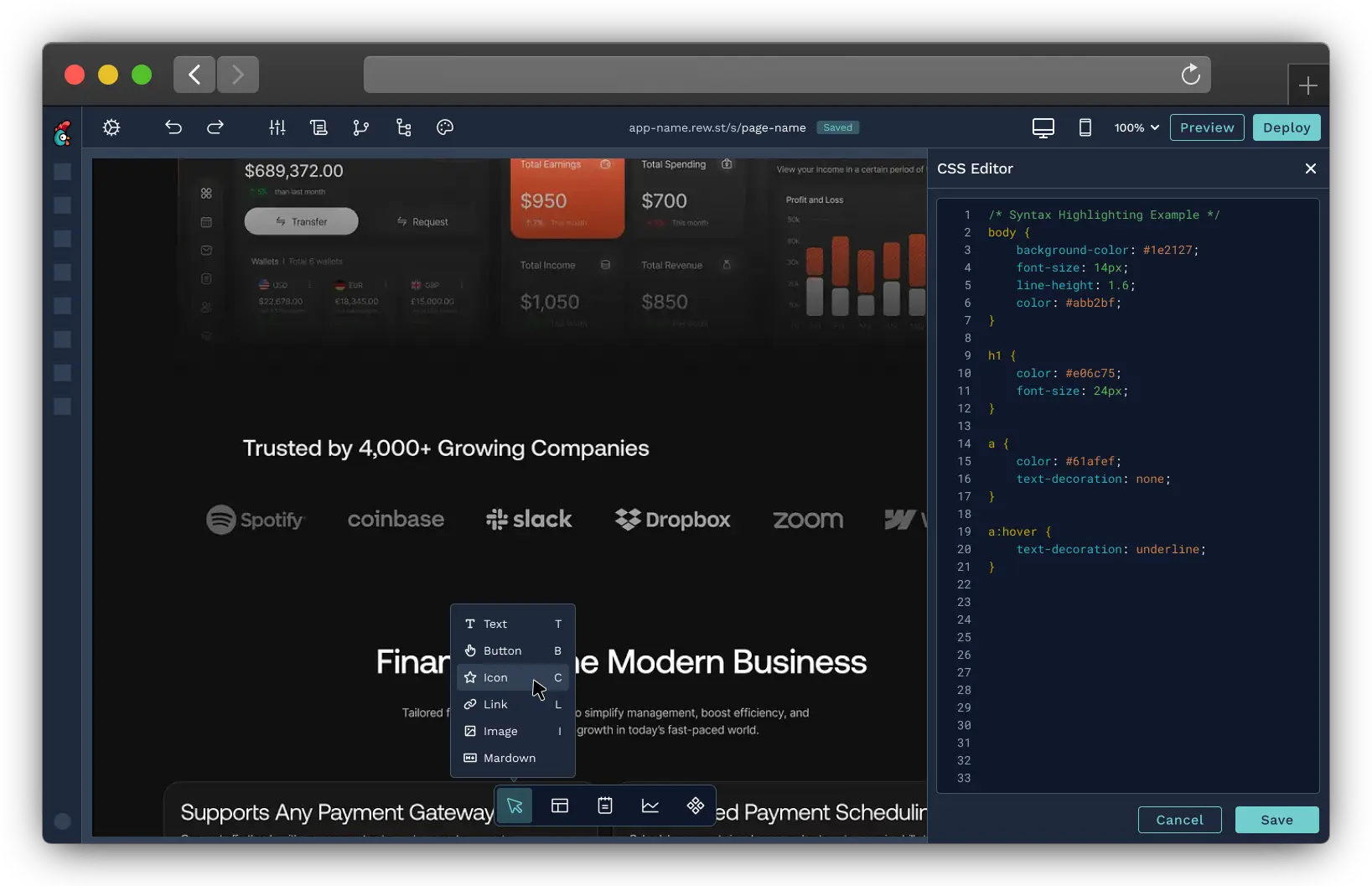Select the form tool in bottom toolbar
This screenshot has height=886, width=1372.
pyautogui.click(x=604, y=806)
